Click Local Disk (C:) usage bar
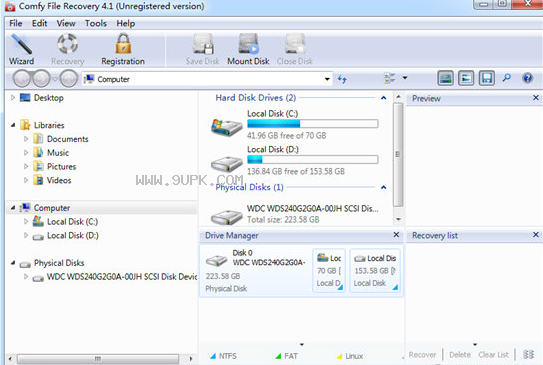 [x=313, y=124]
